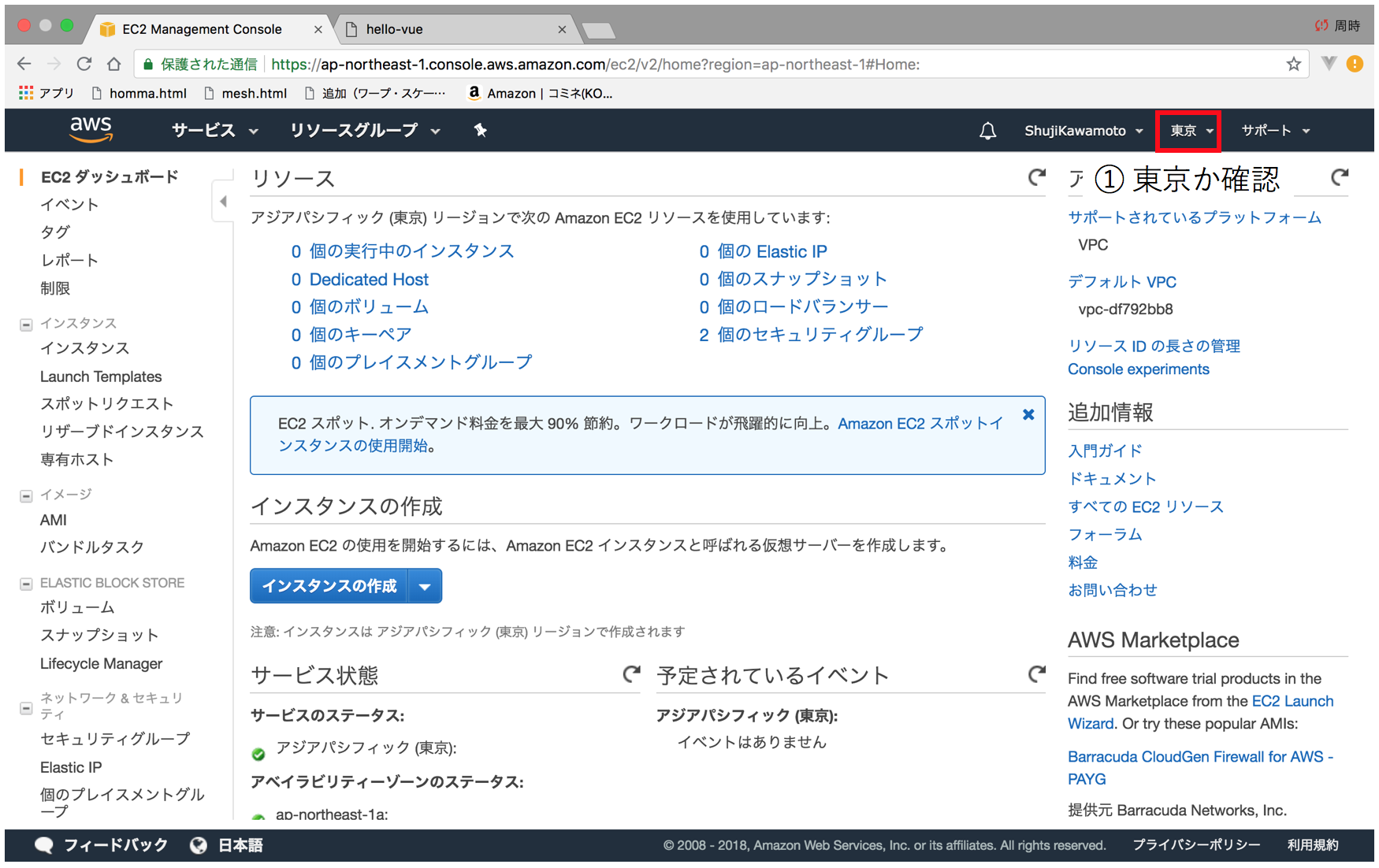
Task: Open the notifications bell icon
Action: pyautogui.click(x=987, y=131)
